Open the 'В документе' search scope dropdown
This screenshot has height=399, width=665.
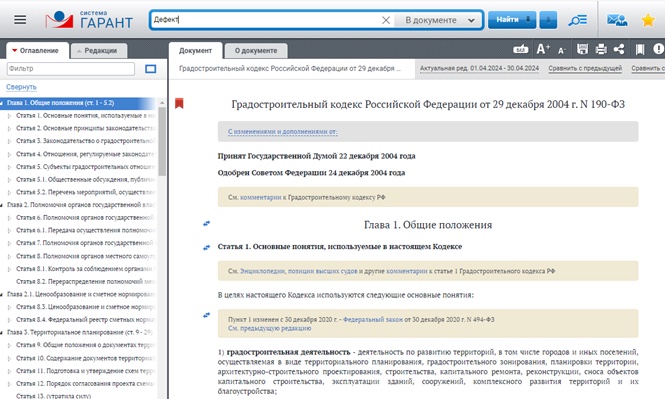(439, 20)
